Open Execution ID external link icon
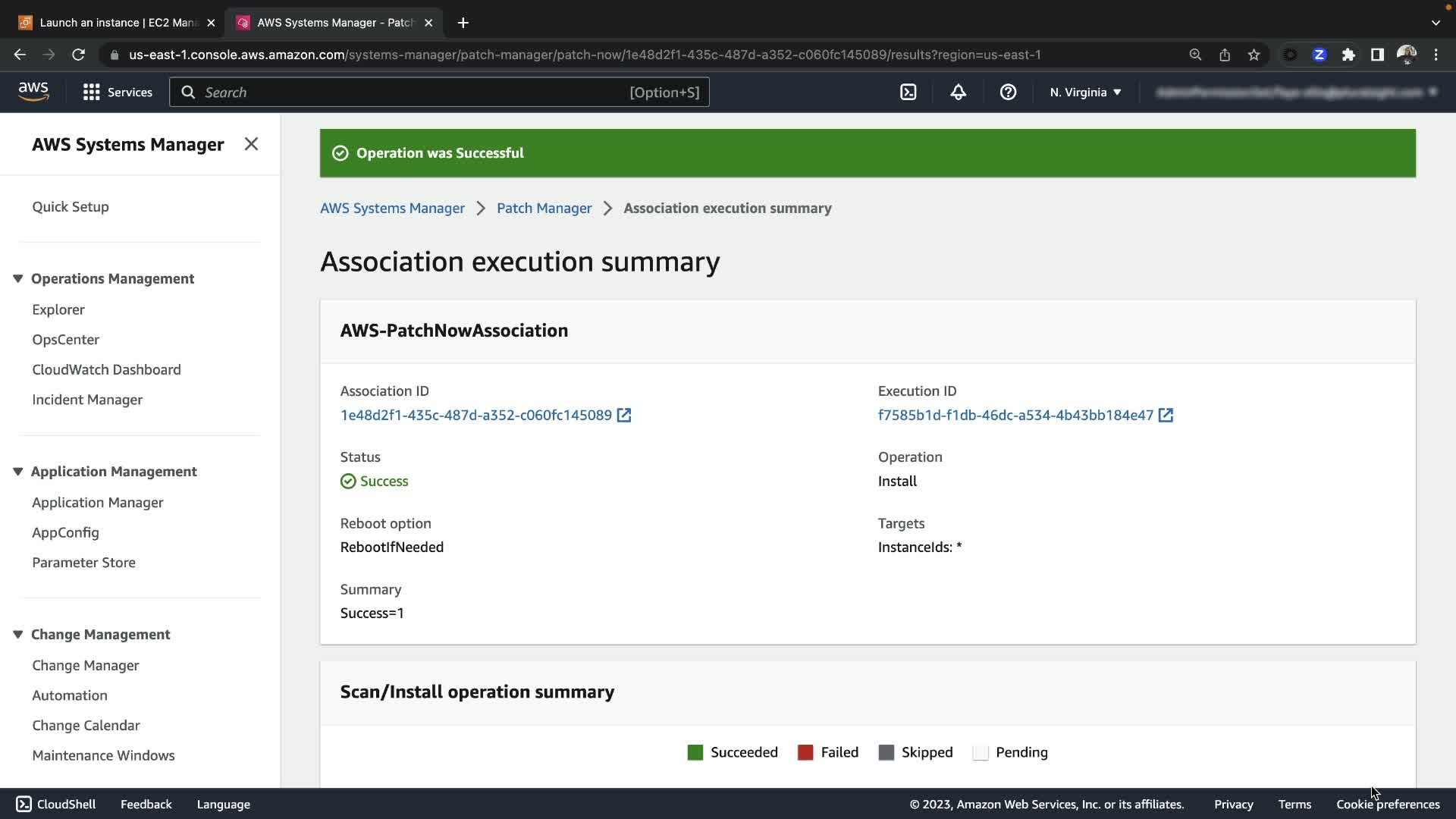 coord(1166,416)
